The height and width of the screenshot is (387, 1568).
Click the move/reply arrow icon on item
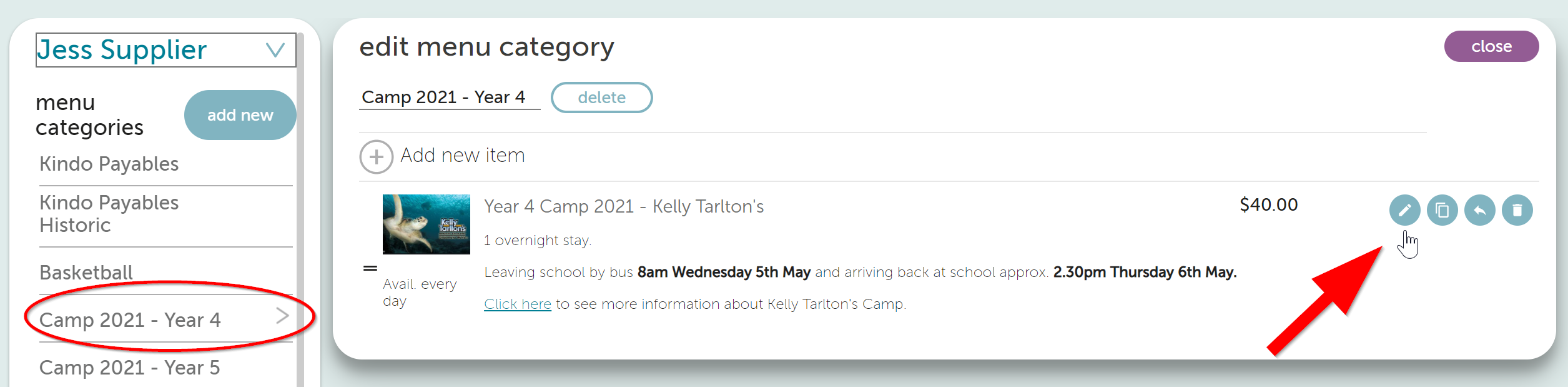[1479, 210]
